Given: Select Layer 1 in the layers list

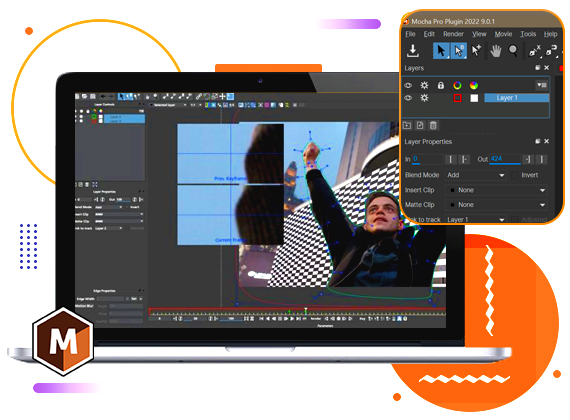Looking at the screenshot, I should click(516, 98).
